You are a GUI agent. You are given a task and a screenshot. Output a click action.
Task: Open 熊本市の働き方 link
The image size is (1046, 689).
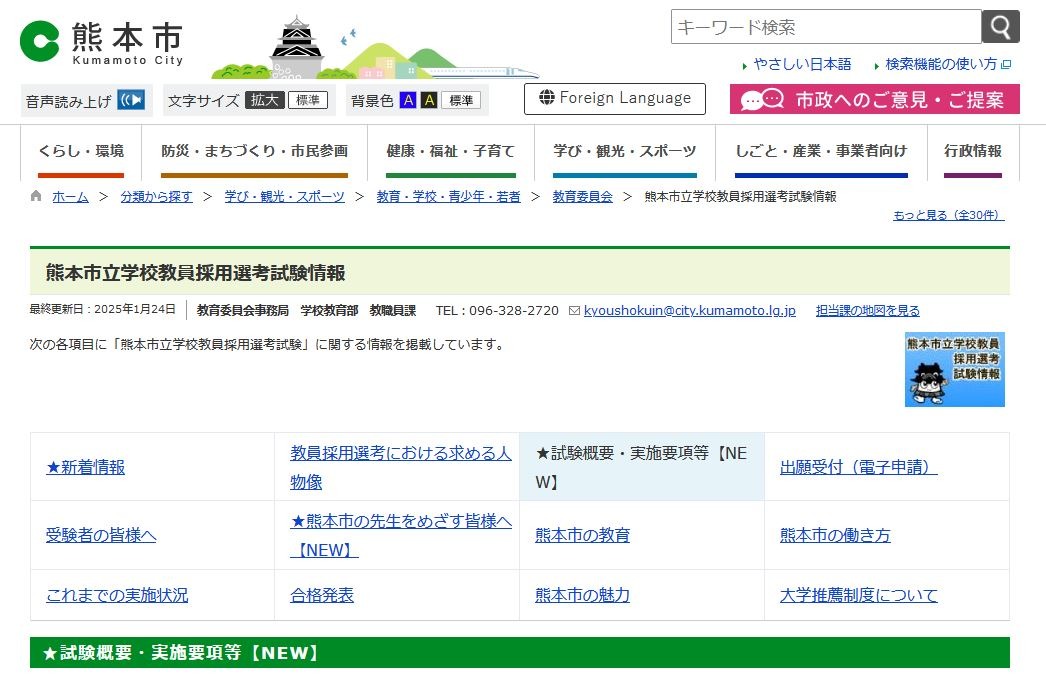point(835,535)
